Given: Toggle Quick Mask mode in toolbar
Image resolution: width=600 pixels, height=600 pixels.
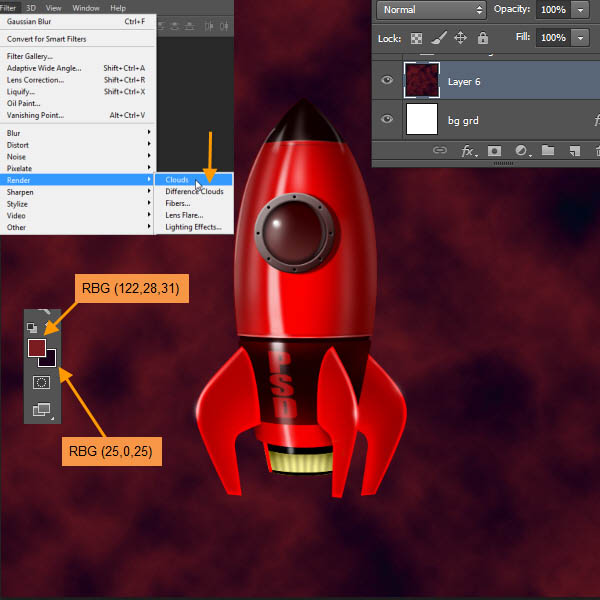Looking at the screenshot, I should pyautogui.click(x=41, y=382).
